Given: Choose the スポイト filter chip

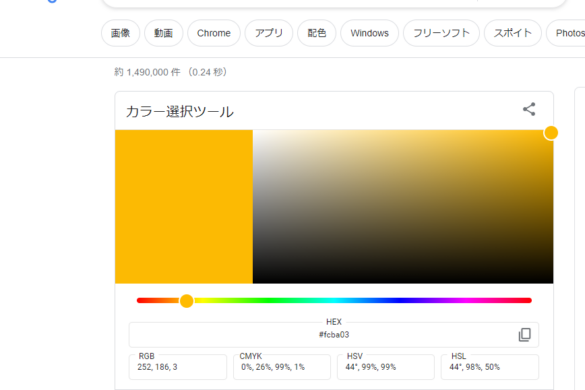Looking at the screenshot, I should pyautogui.click(x=513, y=33).
